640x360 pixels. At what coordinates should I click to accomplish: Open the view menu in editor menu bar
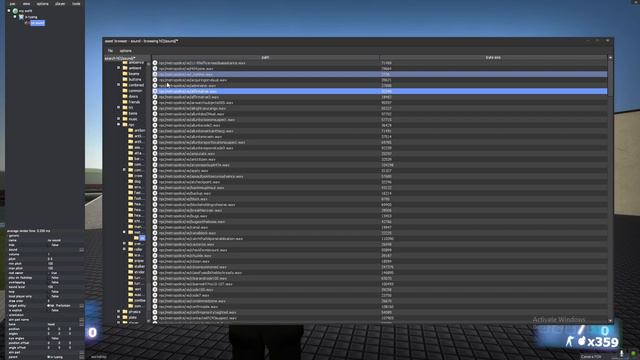click(27, 4)
